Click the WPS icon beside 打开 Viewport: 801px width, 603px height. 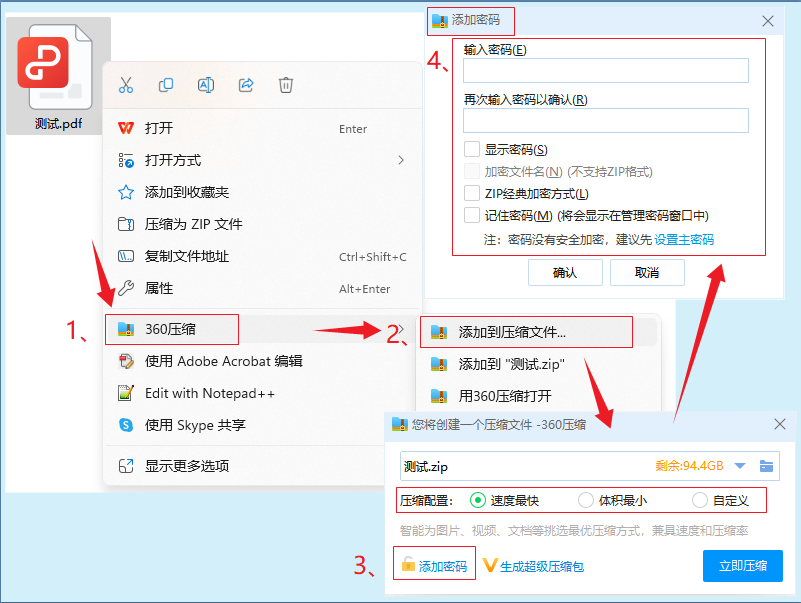coord(126,128)
